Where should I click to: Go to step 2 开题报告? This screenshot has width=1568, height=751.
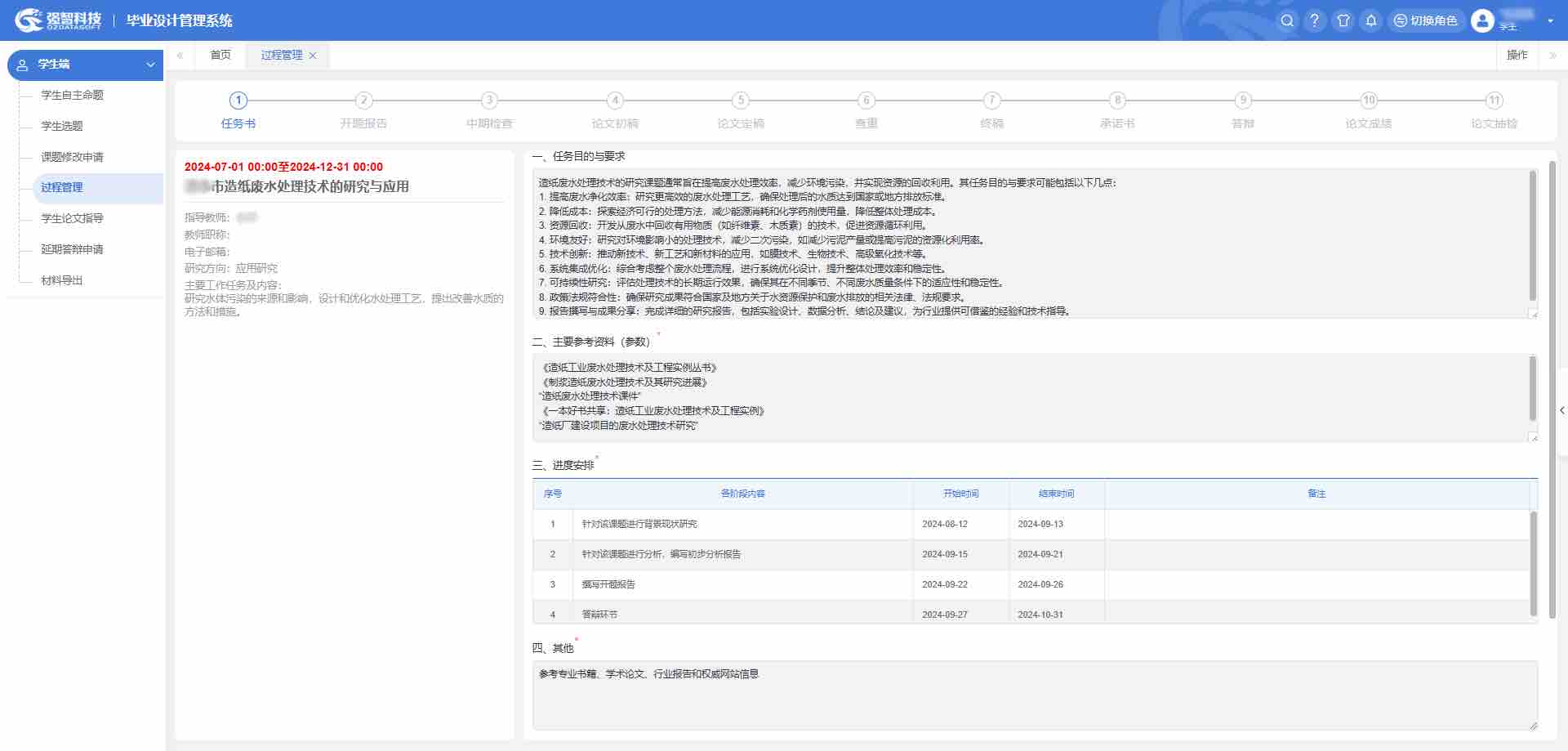(363, 101)
